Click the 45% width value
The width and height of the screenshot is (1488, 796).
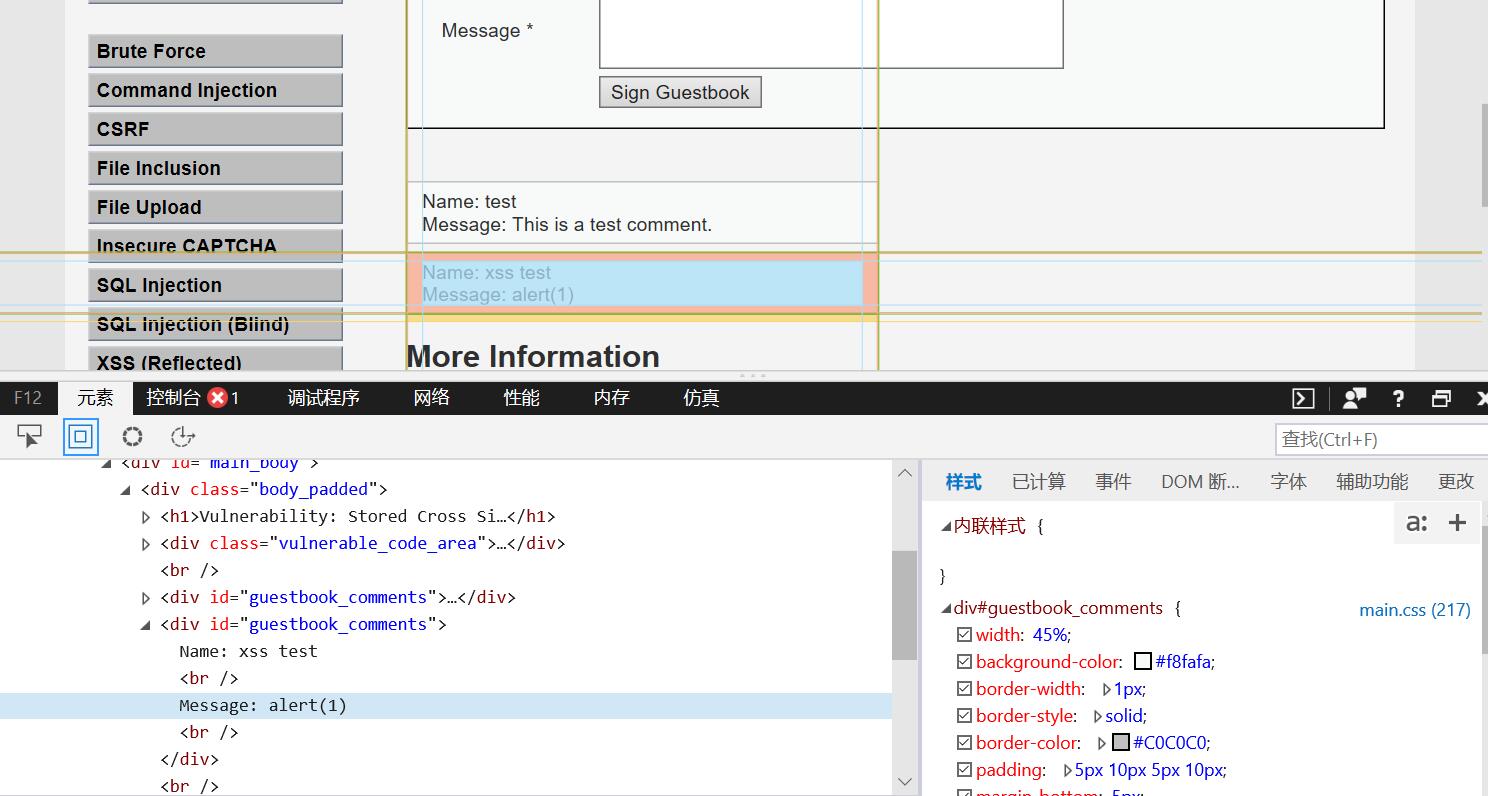(1049, 635)
